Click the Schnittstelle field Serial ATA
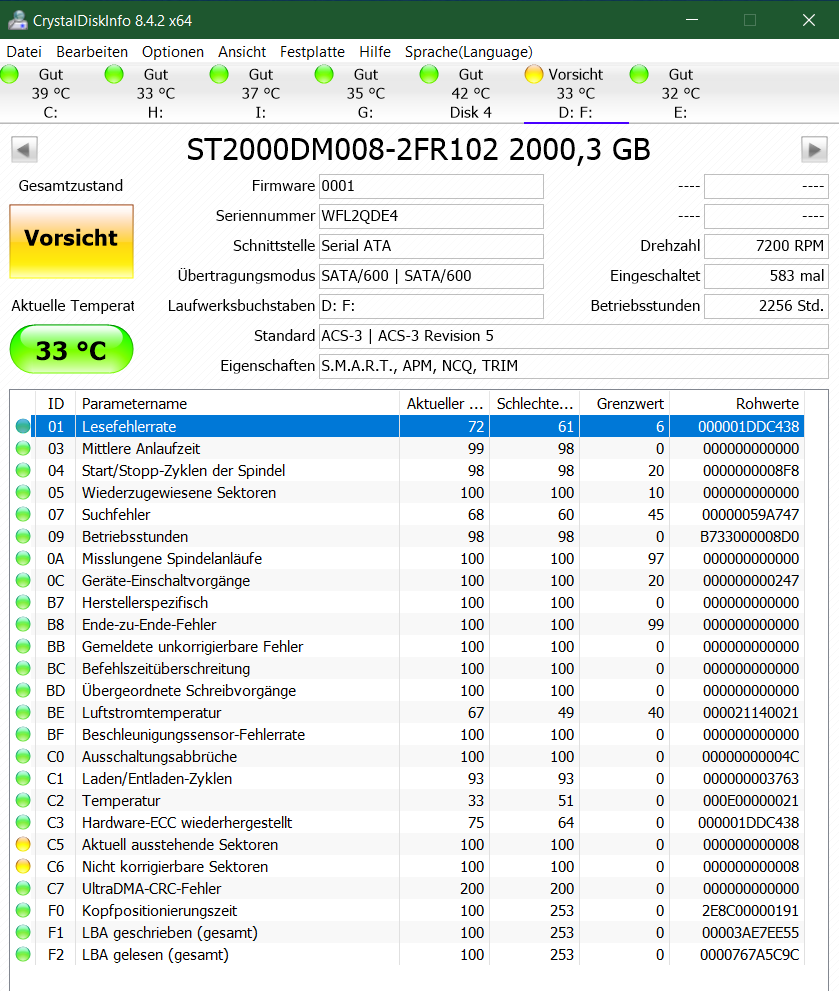Image resolution: width=839 pixels, height=991 pixels. (431, 246)
